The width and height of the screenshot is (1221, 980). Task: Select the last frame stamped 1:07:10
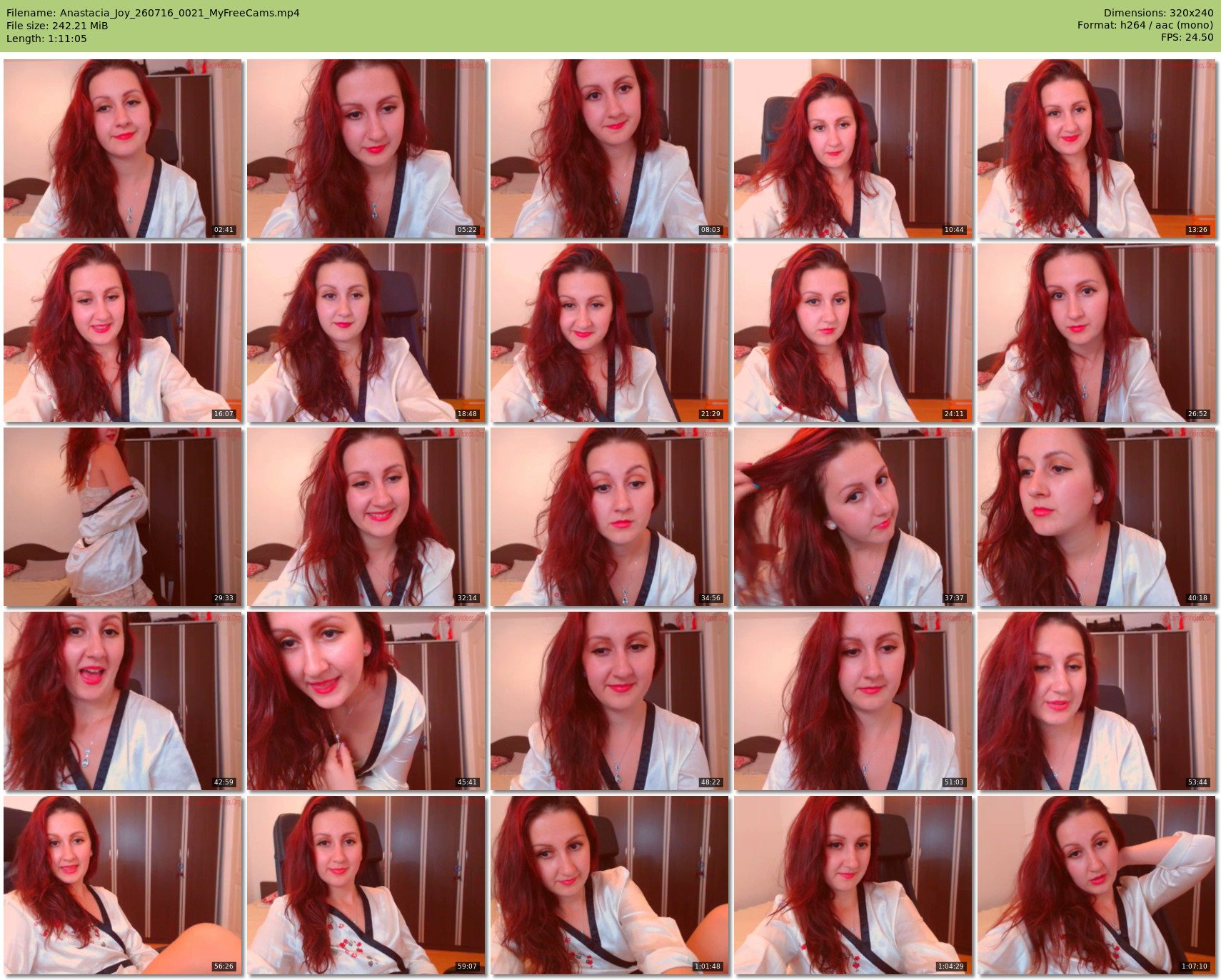pyautogui.click(x=1097, y=885)
